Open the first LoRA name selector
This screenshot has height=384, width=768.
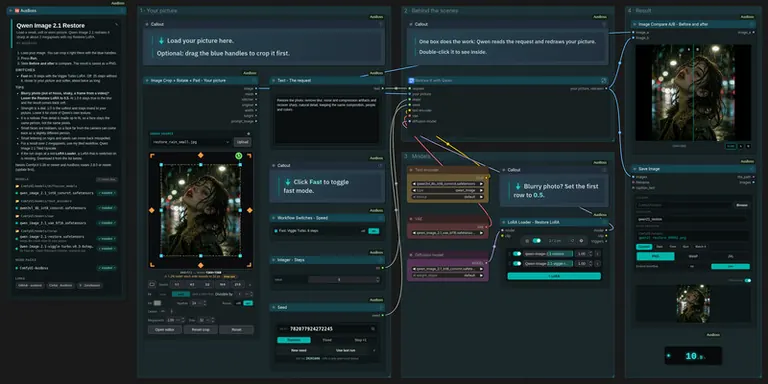(x=548, y=254)
